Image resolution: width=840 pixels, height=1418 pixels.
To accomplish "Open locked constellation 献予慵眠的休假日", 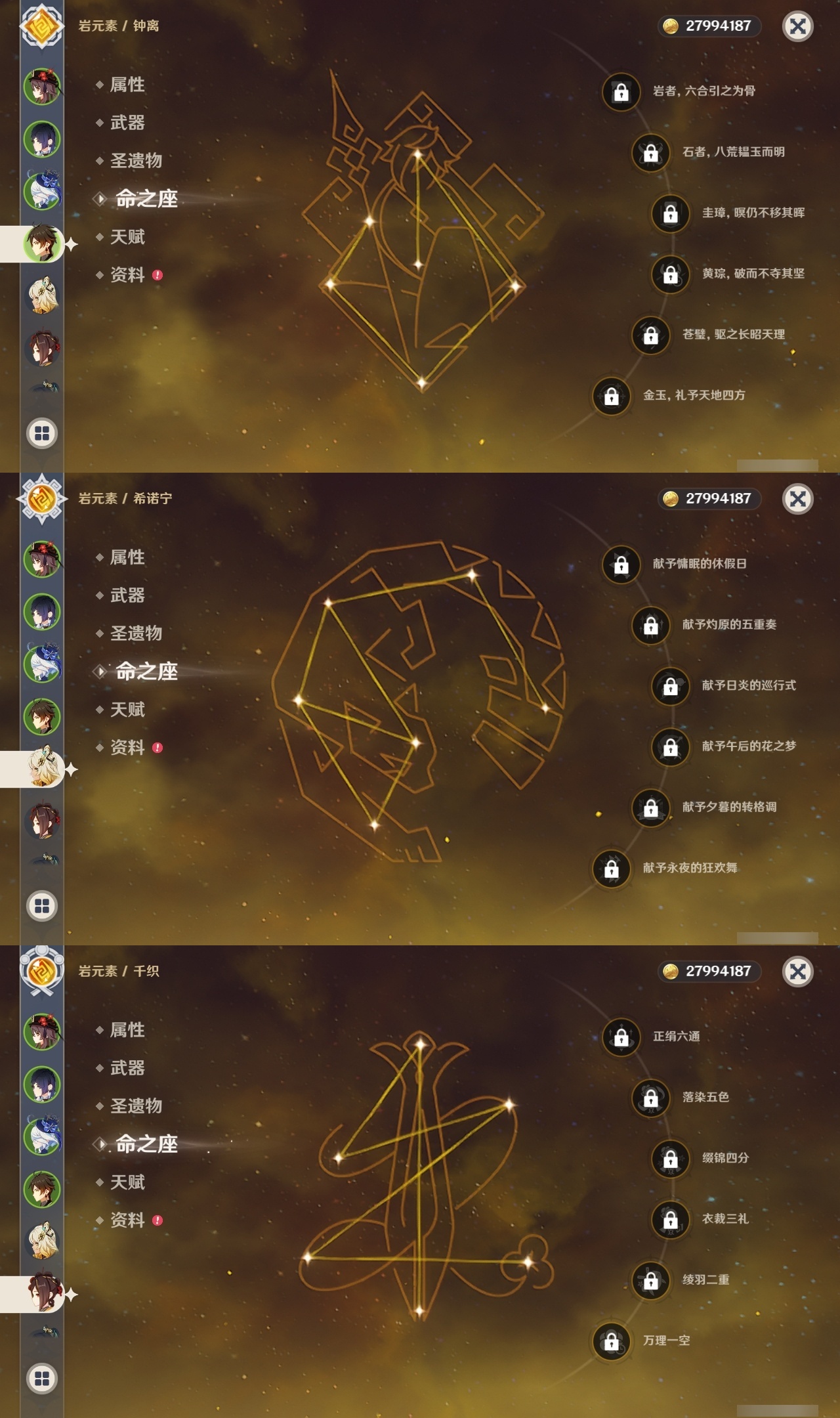I will tap(675, 564).
